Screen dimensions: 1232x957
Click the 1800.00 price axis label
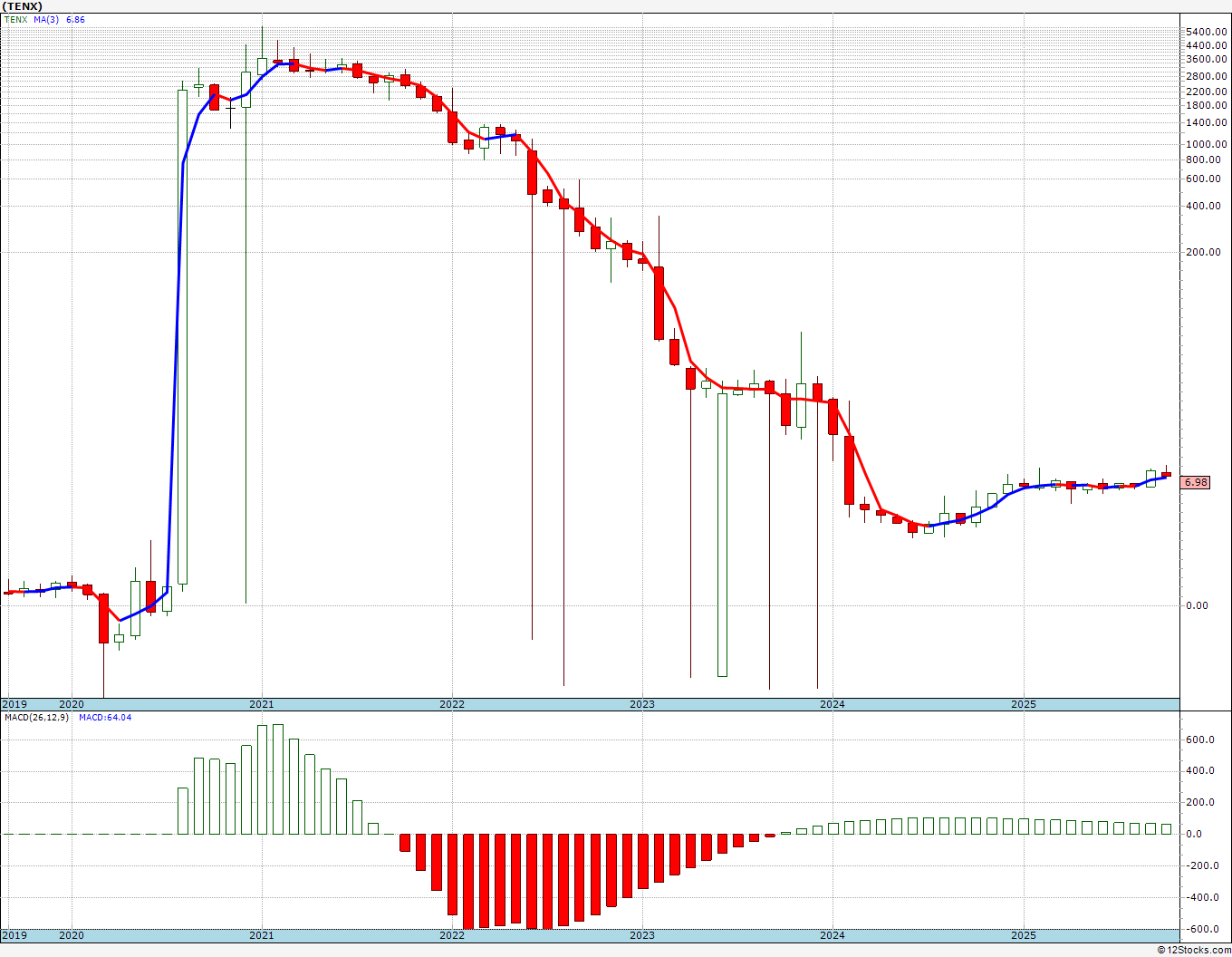1207,105
